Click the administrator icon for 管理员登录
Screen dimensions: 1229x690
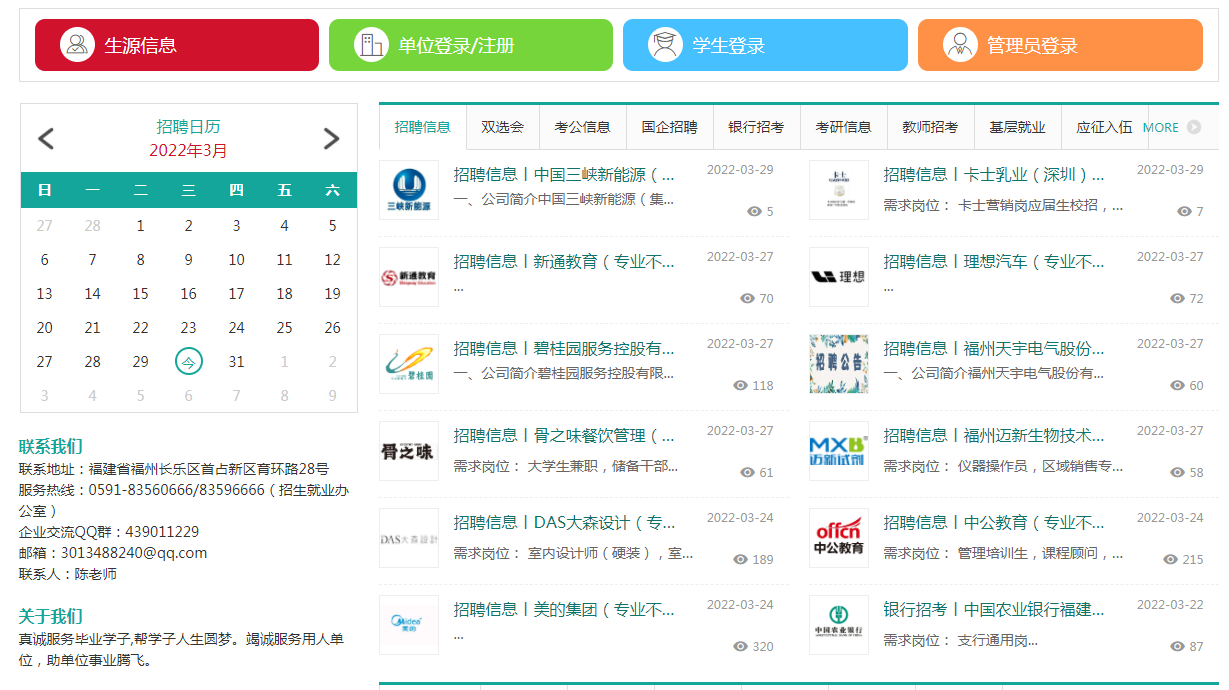coord(960,45)
